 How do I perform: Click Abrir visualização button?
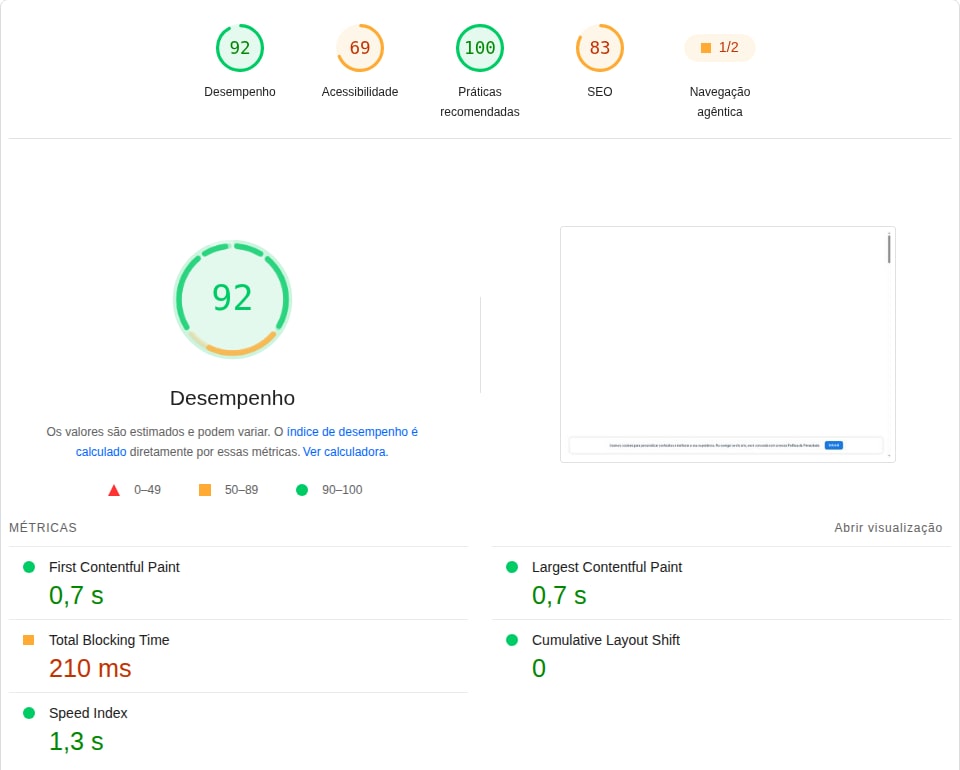click(888, 528)
